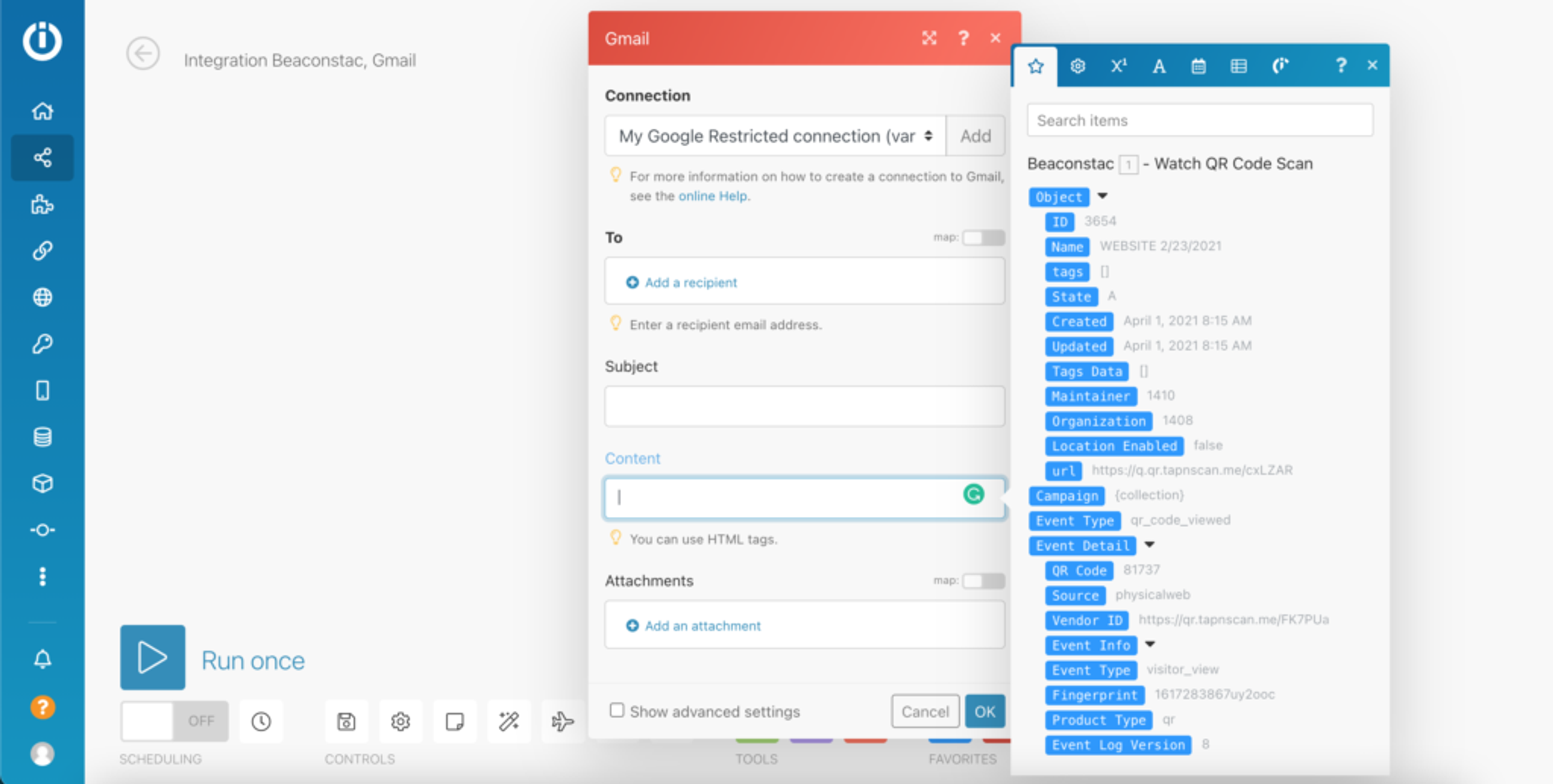
Task: Switch to math functions X¹ tab
Action: pos(1118,66)
